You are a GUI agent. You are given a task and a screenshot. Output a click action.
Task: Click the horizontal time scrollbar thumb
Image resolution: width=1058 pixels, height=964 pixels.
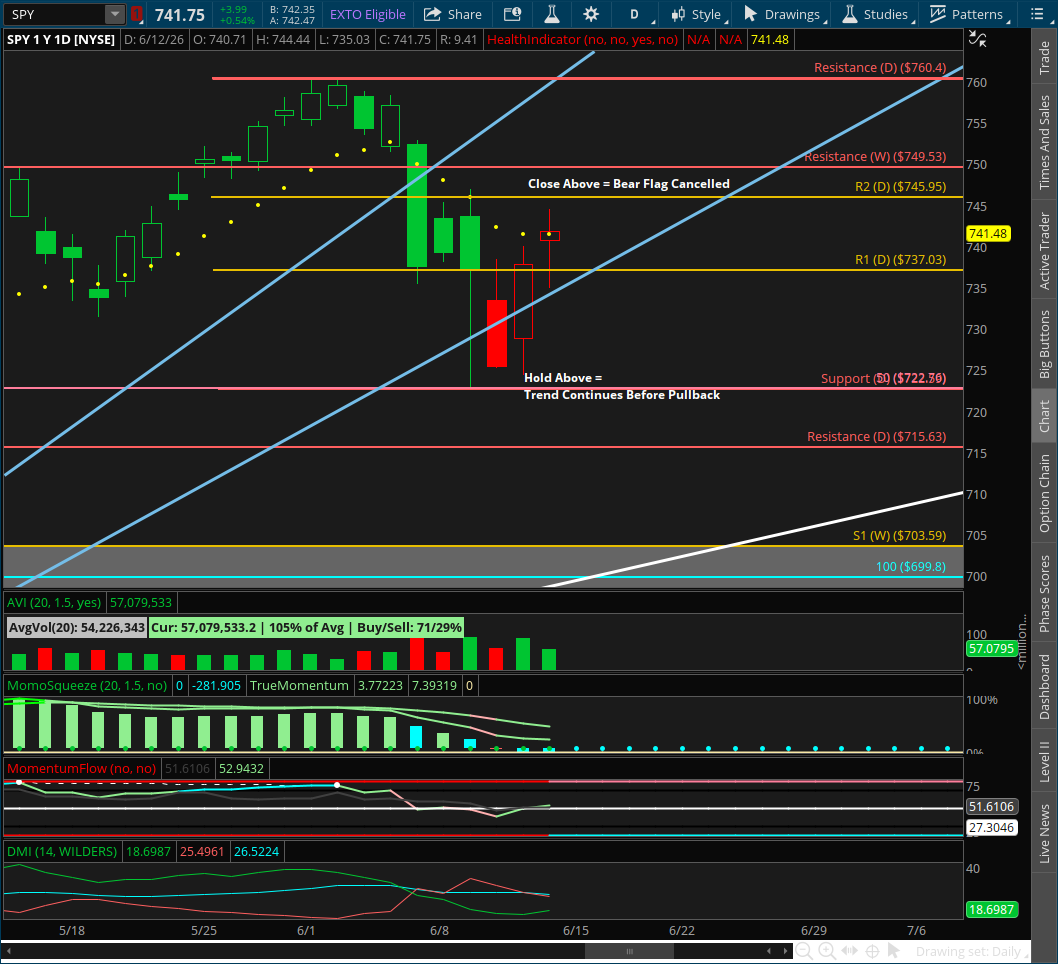(x=629, y=951)
